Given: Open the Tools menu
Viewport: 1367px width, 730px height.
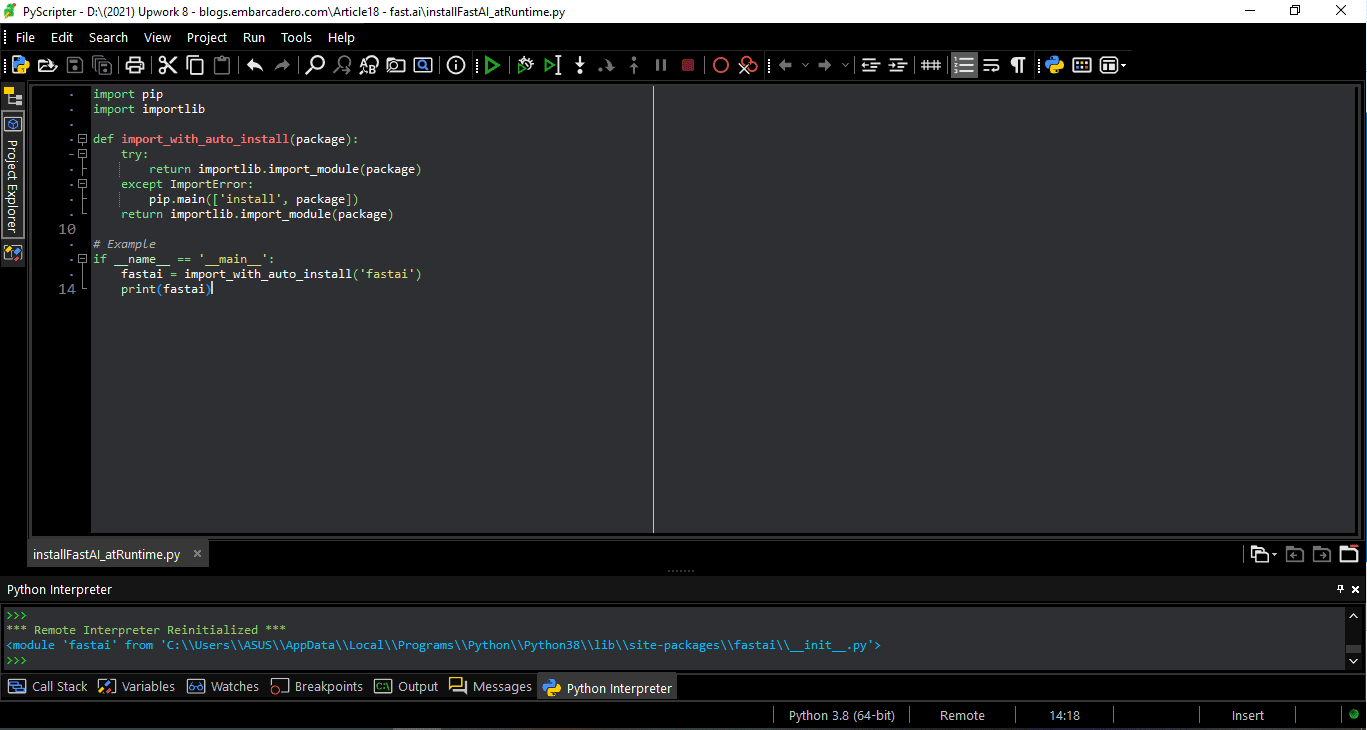Looking at the screenshot, I should pyautogui.click(x=296, y=37).
